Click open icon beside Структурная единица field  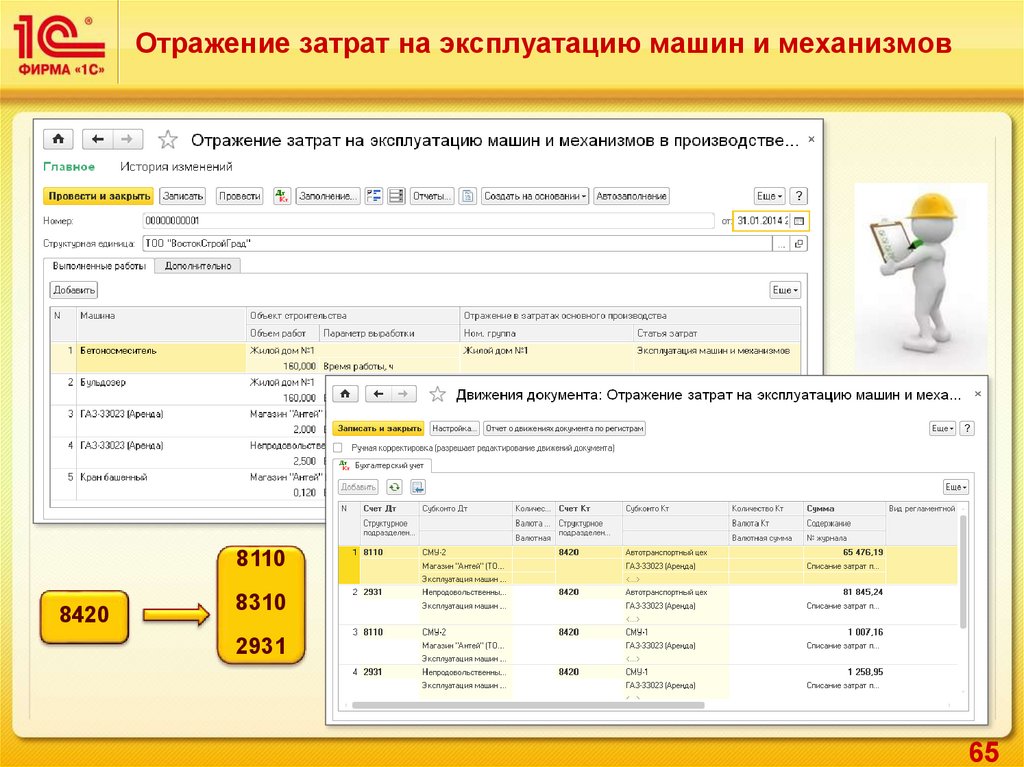[798, 243]
